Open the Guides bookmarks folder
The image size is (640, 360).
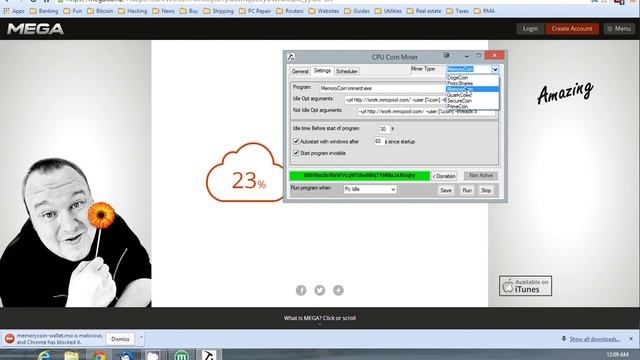pyautogui.click(x=357, y=11)
